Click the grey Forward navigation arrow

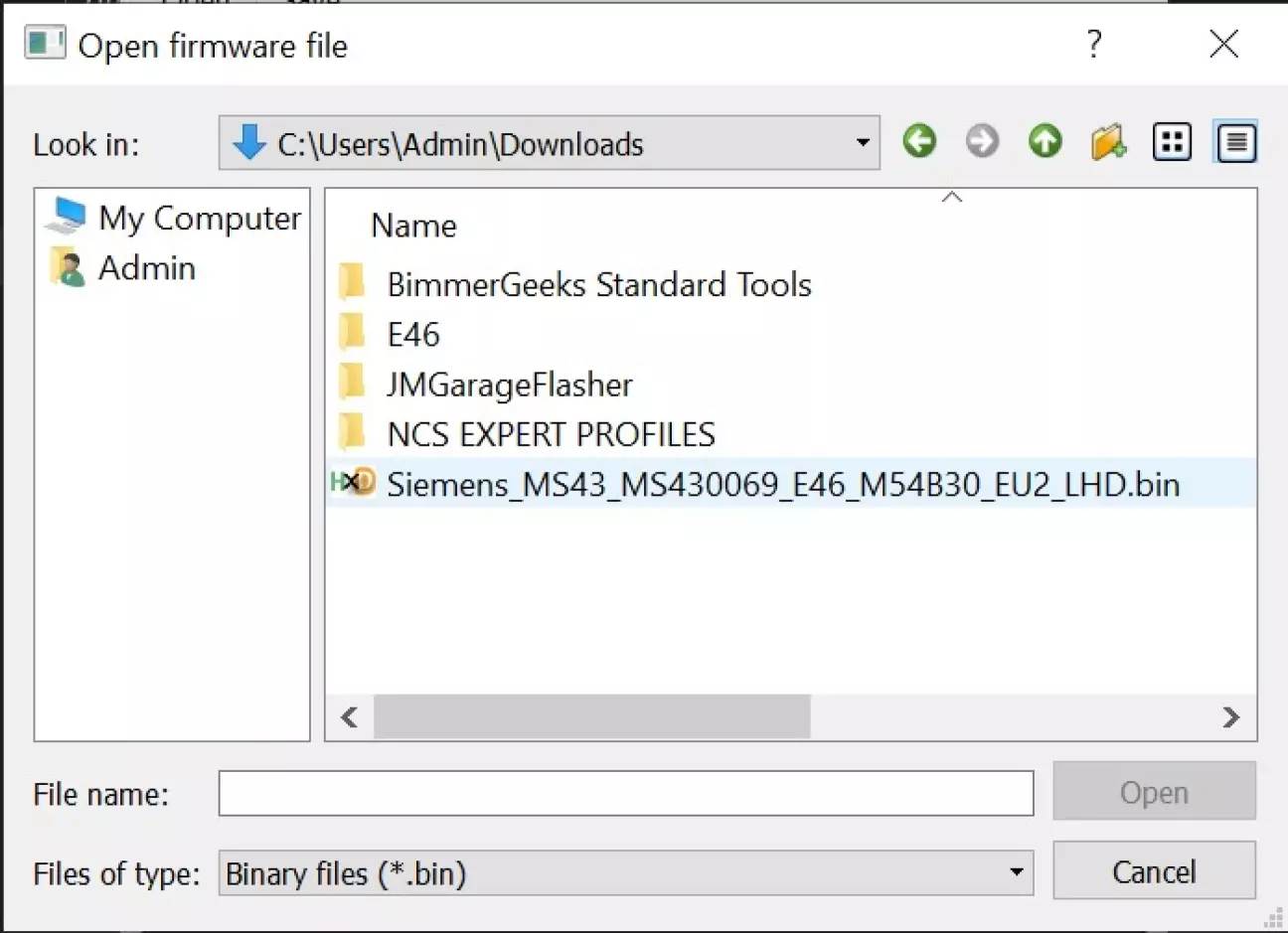tap(982, 142)
